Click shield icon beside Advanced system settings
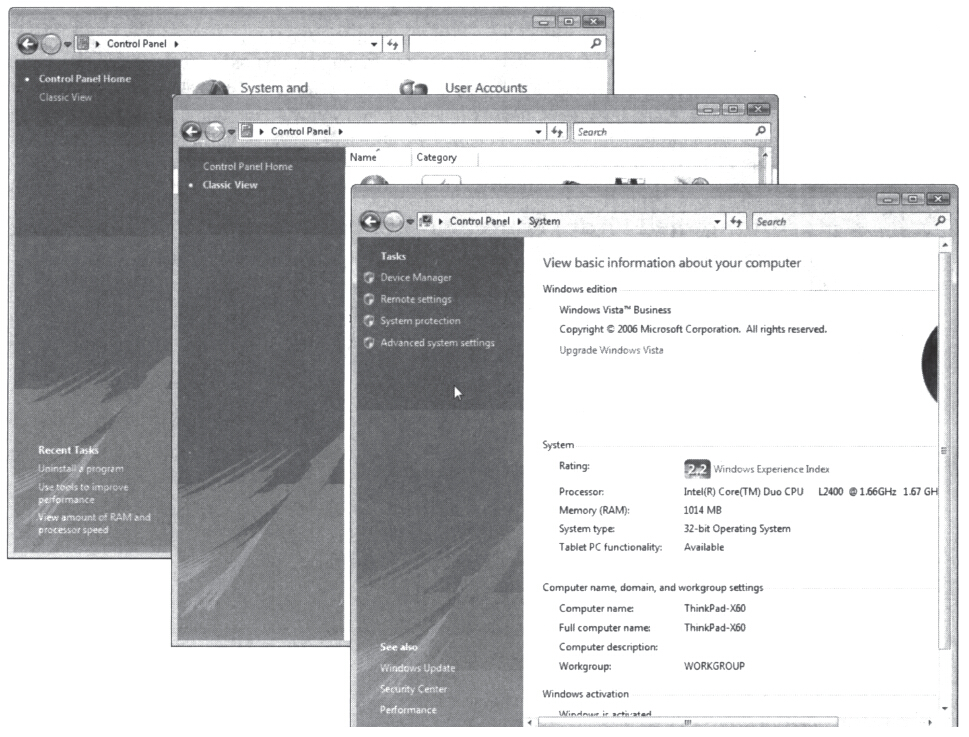 tap(369, 342)
